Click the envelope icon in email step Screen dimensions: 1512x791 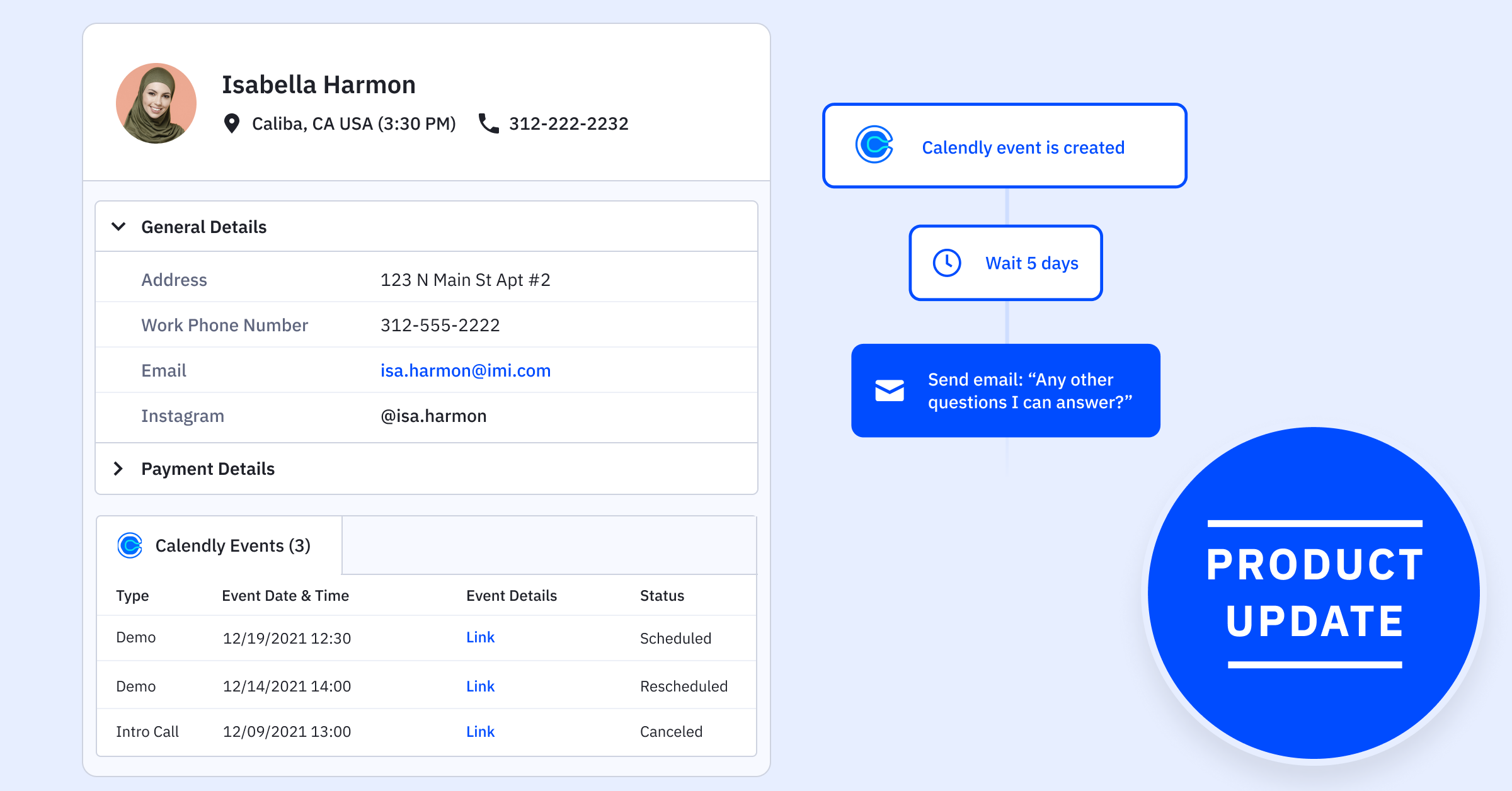(890, 390)
